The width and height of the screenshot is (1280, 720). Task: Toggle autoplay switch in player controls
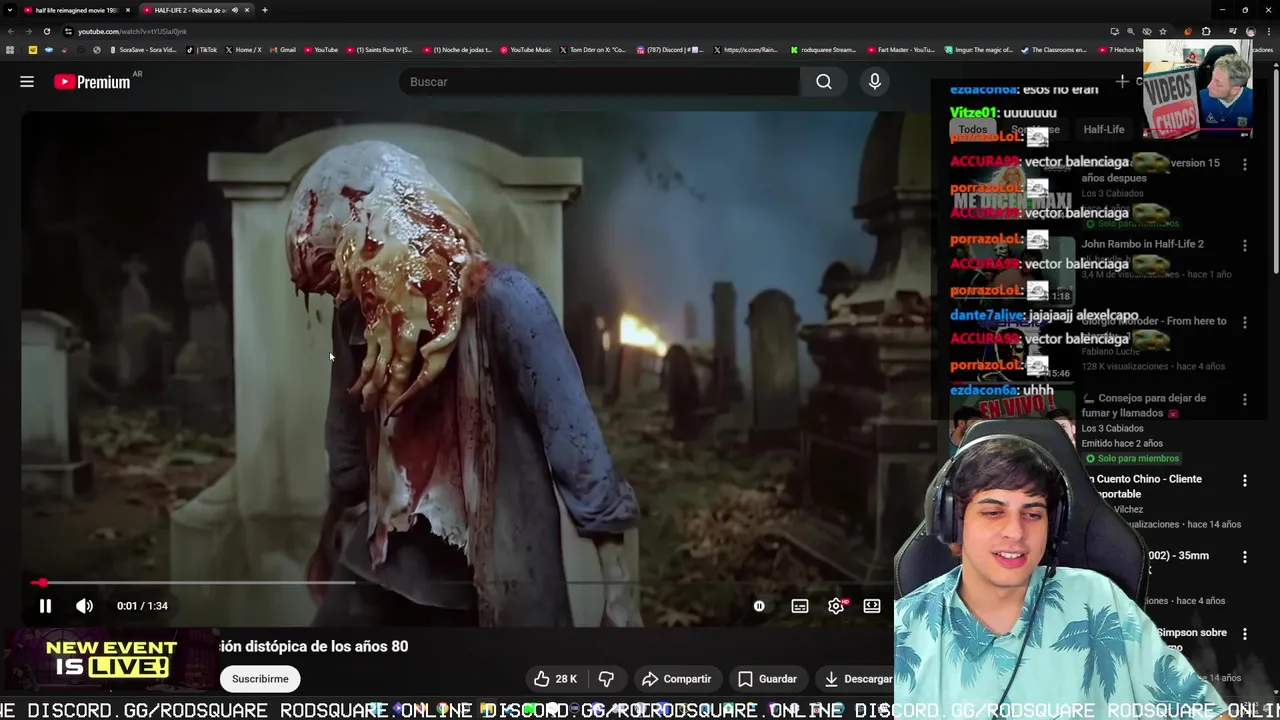click(759, 606)
